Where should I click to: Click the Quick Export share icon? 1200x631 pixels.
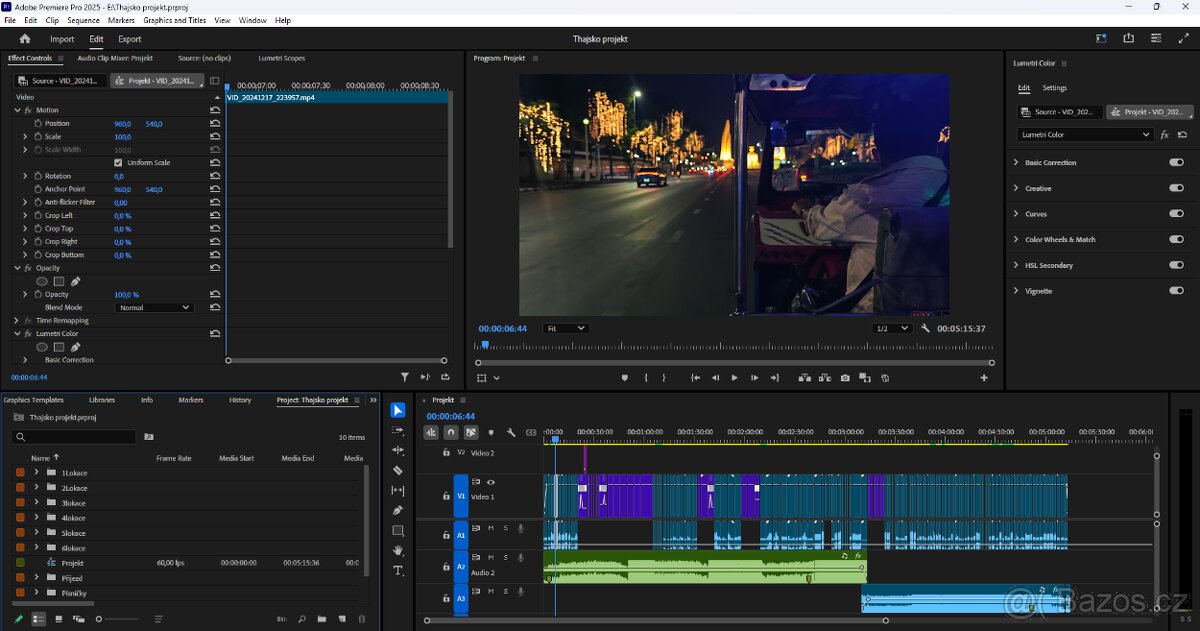pyautogui.click(x=1128, y=39)
